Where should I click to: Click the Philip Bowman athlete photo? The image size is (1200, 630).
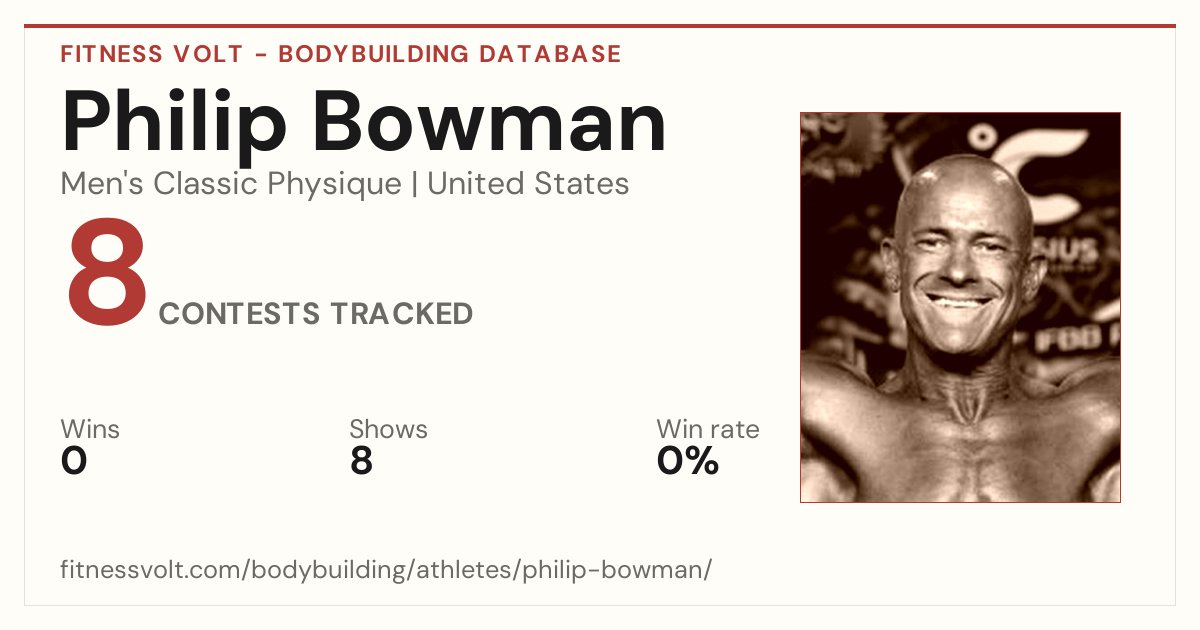960,307
